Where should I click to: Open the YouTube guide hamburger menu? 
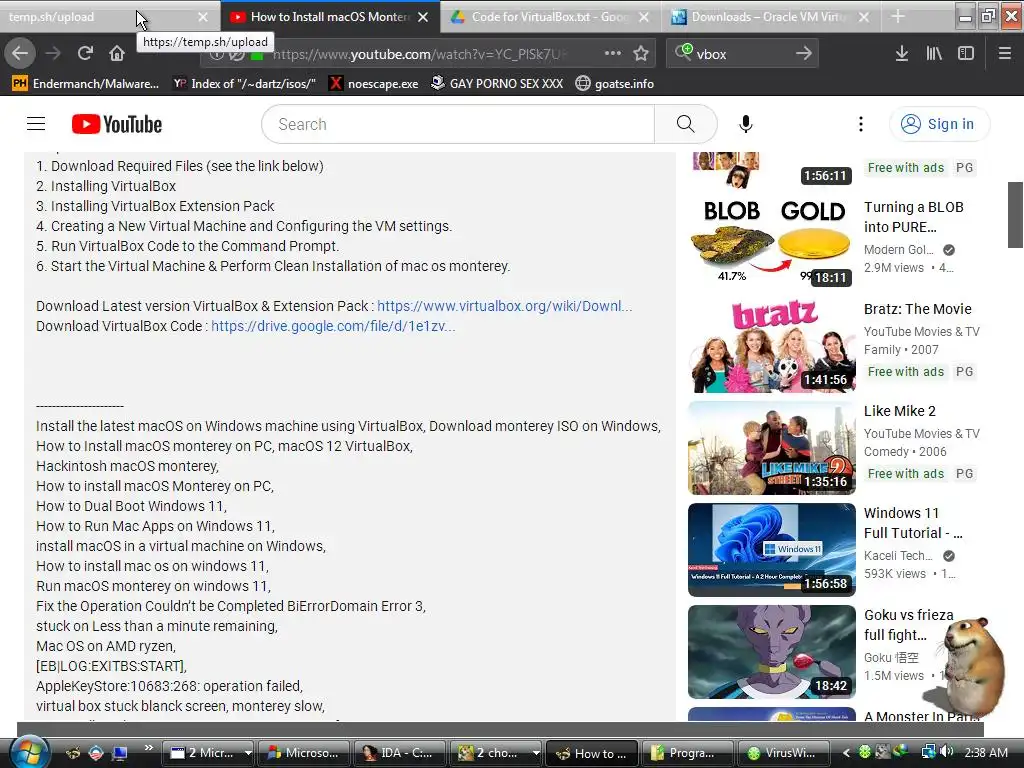coord(36,124)
